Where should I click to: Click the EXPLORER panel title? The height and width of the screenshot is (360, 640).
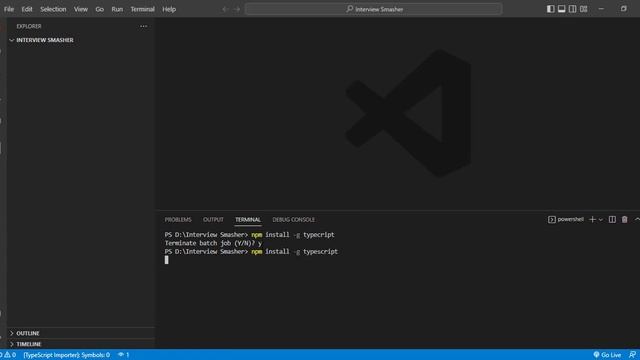click(x=29, y=26)
